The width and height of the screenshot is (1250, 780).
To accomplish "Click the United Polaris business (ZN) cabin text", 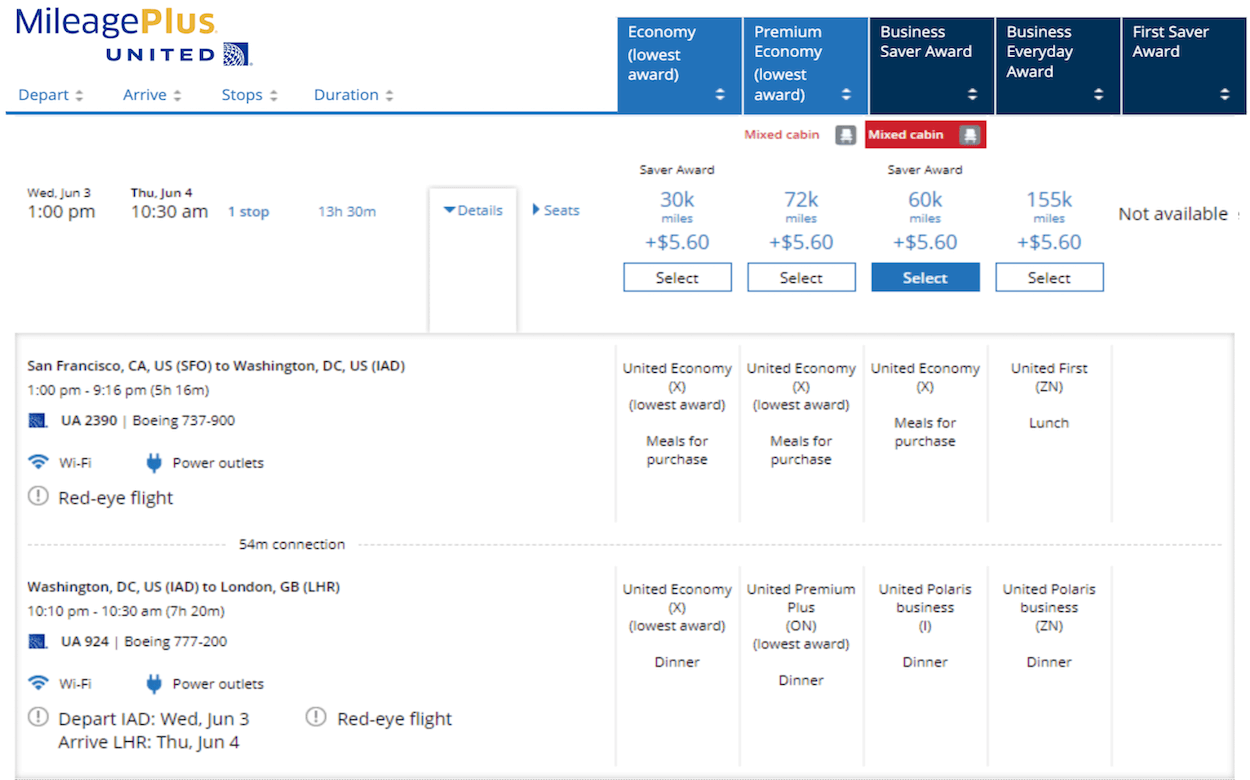I will 1049,607.
